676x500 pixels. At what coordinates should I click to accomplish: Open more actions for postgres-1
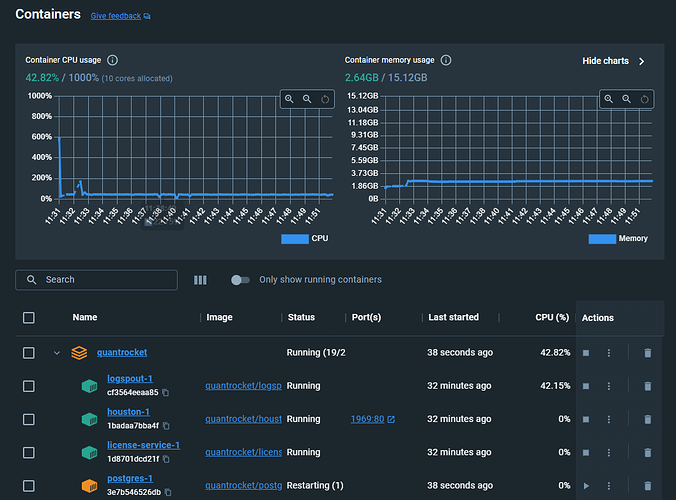(609, 486)
